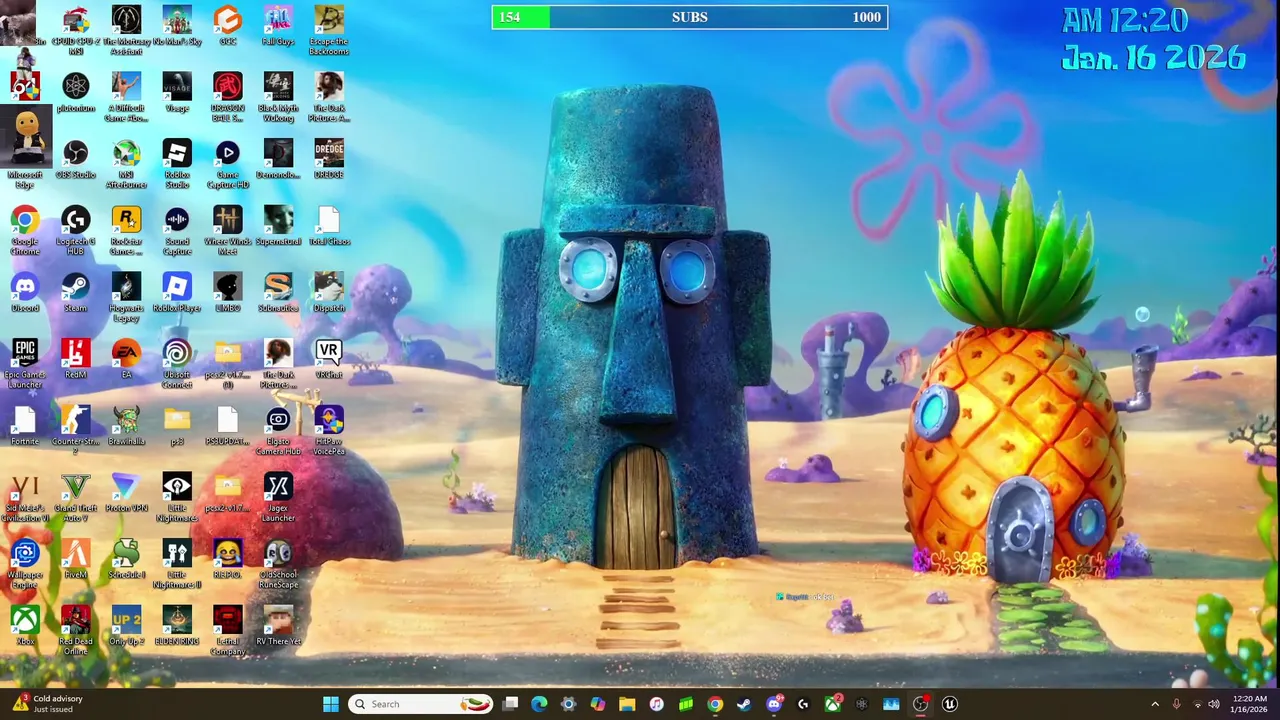Select the HitPaw VoicePea desktop icon
Image resolution: width=1280 pixels, height=720 pixels.
tap(329, 431)
